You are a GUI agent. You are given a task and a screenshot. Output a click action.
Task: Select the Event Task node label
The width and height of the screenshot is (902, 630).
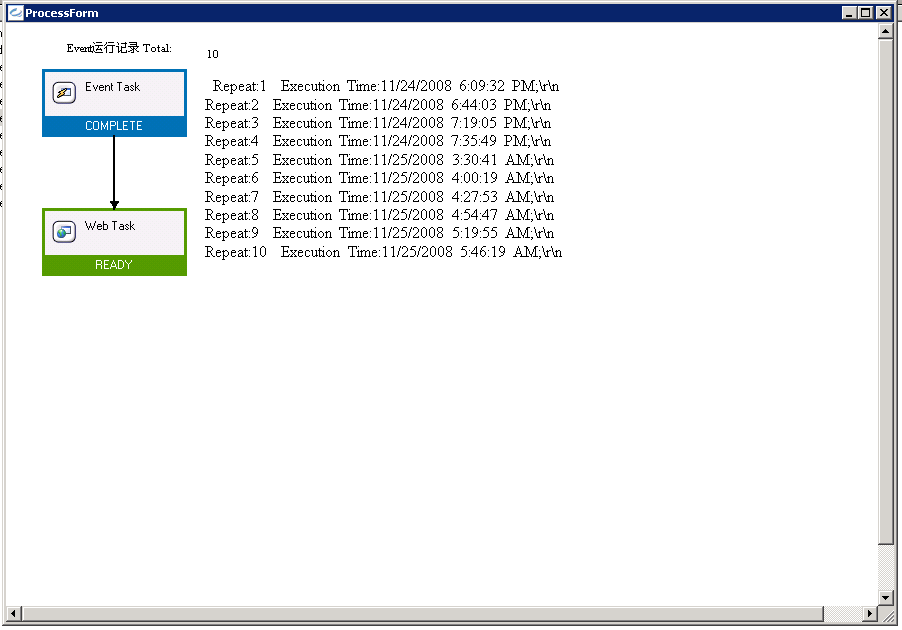113,87
